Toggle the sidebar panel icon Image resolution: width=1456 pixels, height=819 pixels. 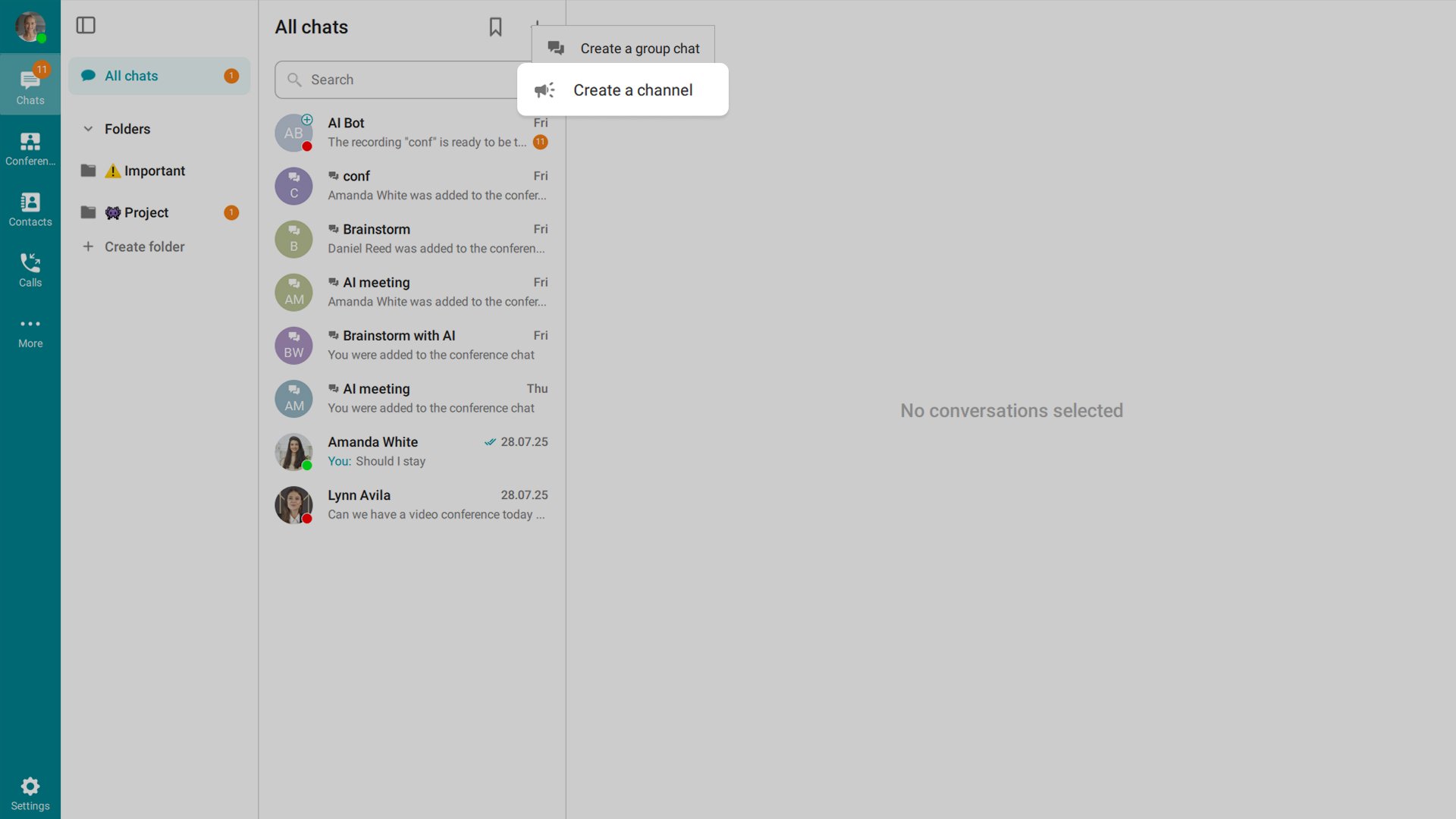86,26
